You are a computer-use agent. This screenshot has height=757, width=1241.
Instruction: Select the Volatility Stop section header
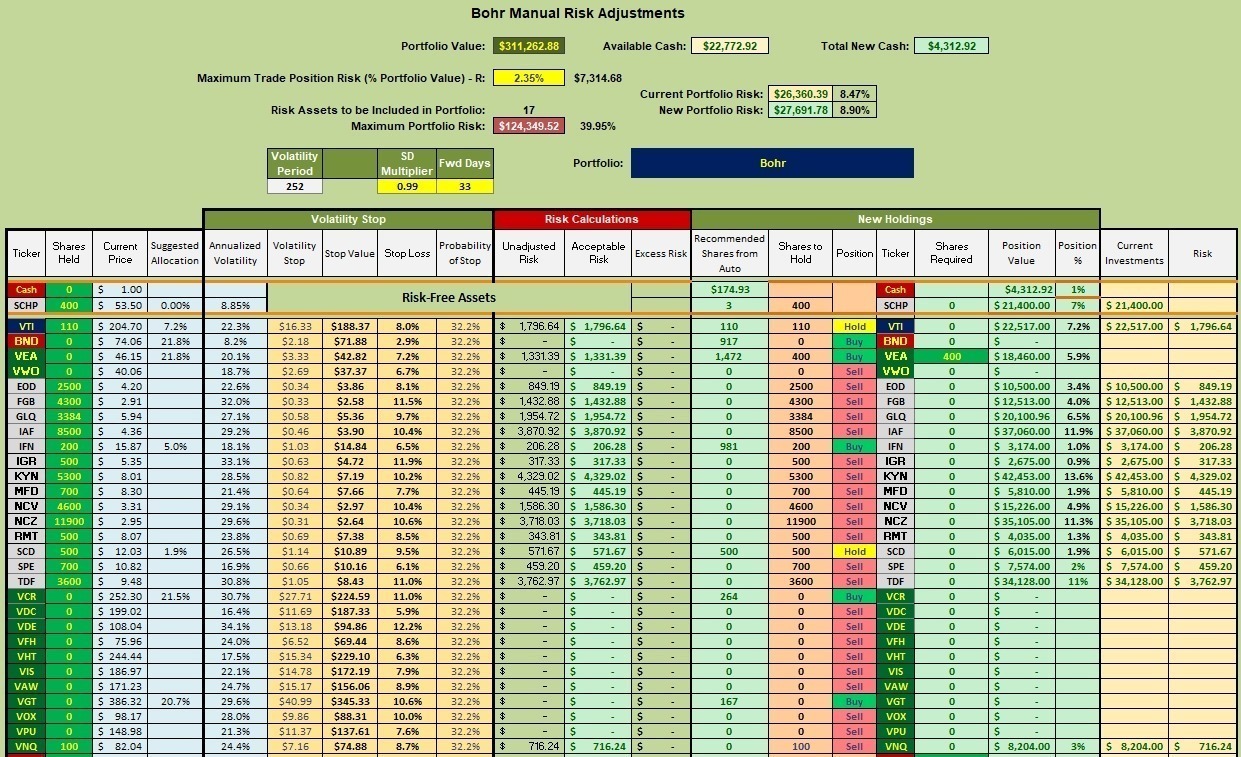tap(348, 219)
